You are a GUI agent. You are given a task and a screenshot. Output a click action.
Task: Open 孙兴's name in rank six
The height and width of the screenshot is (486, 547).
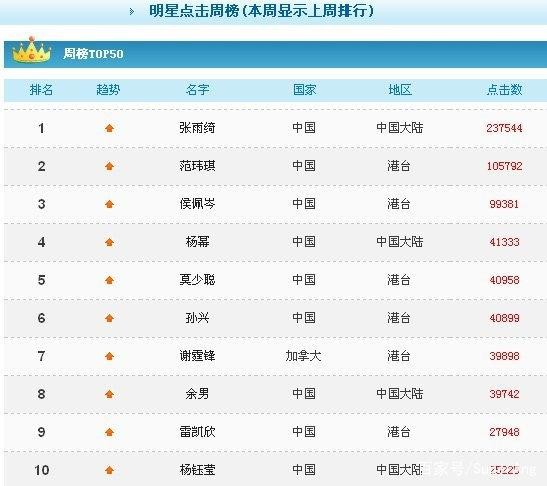tap(197, 318)
